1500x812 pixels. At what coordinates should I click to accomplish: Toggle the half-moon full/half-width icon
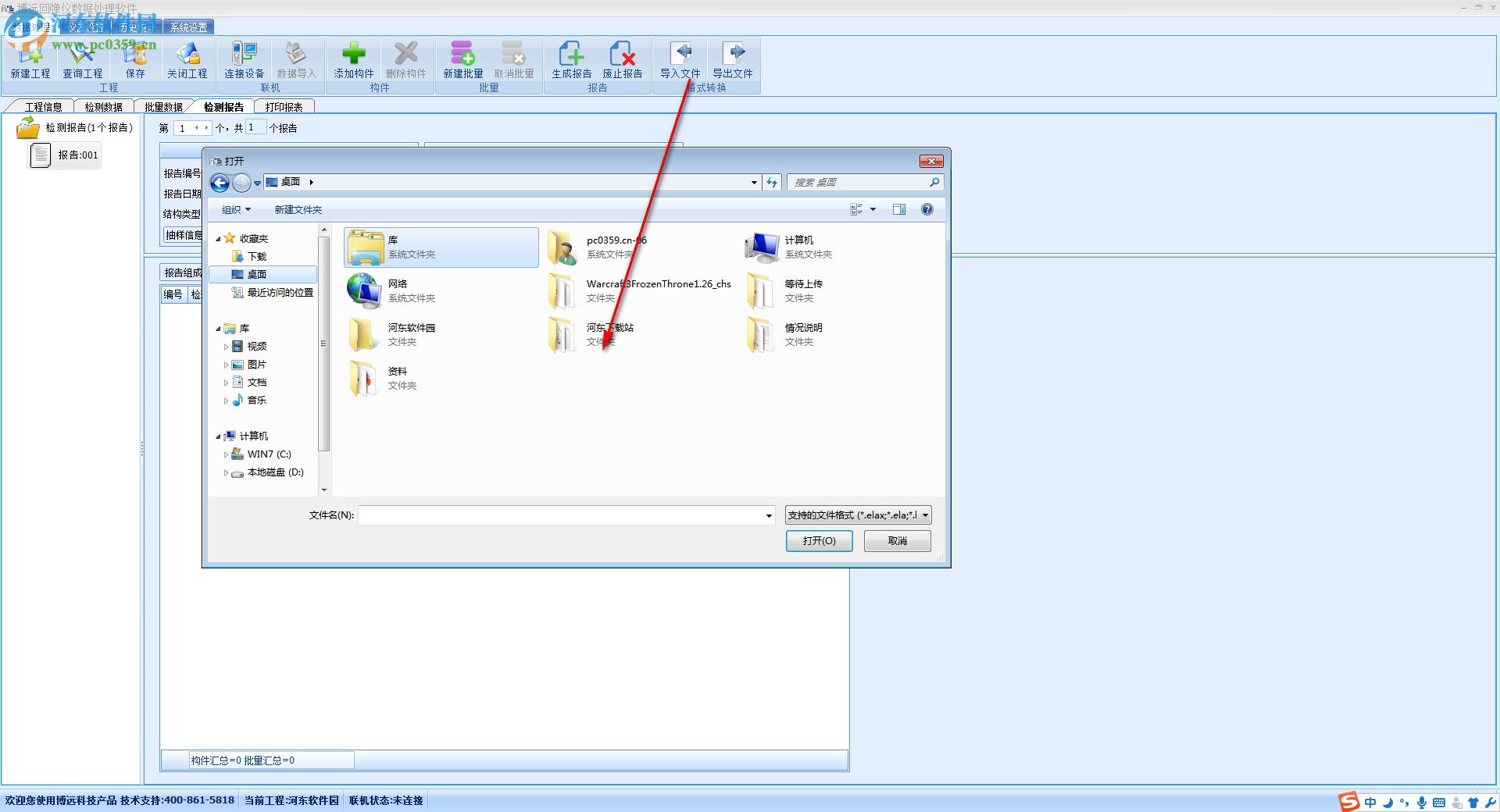pyautogui.click(x=1387, y=803)
